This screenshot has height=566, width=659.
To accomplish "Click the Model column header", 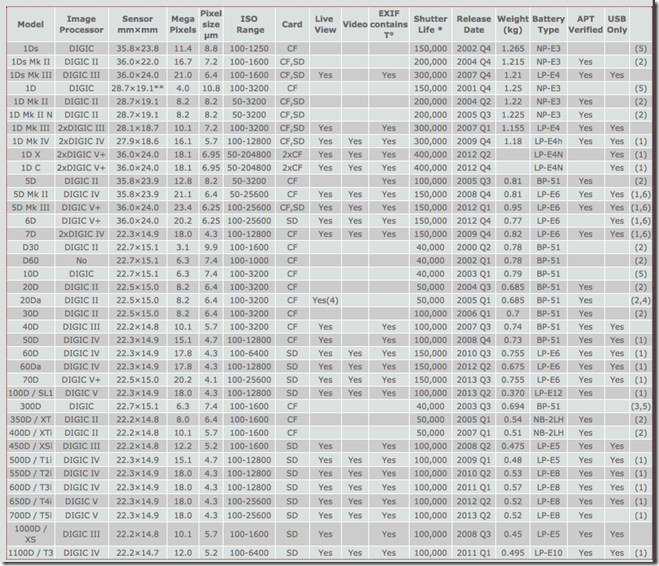I will 31,24.
